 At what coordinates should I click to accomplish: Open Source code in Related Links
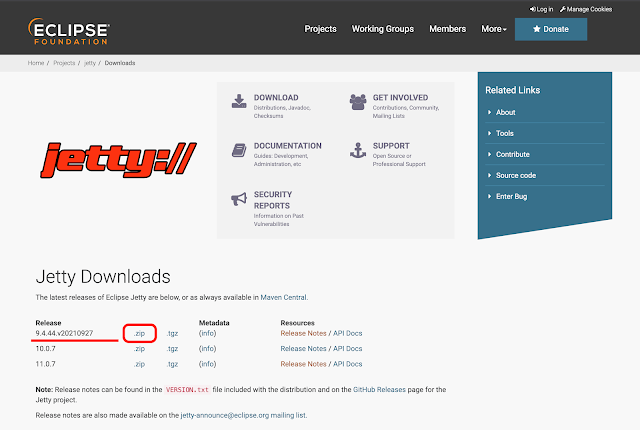(516, 175)
